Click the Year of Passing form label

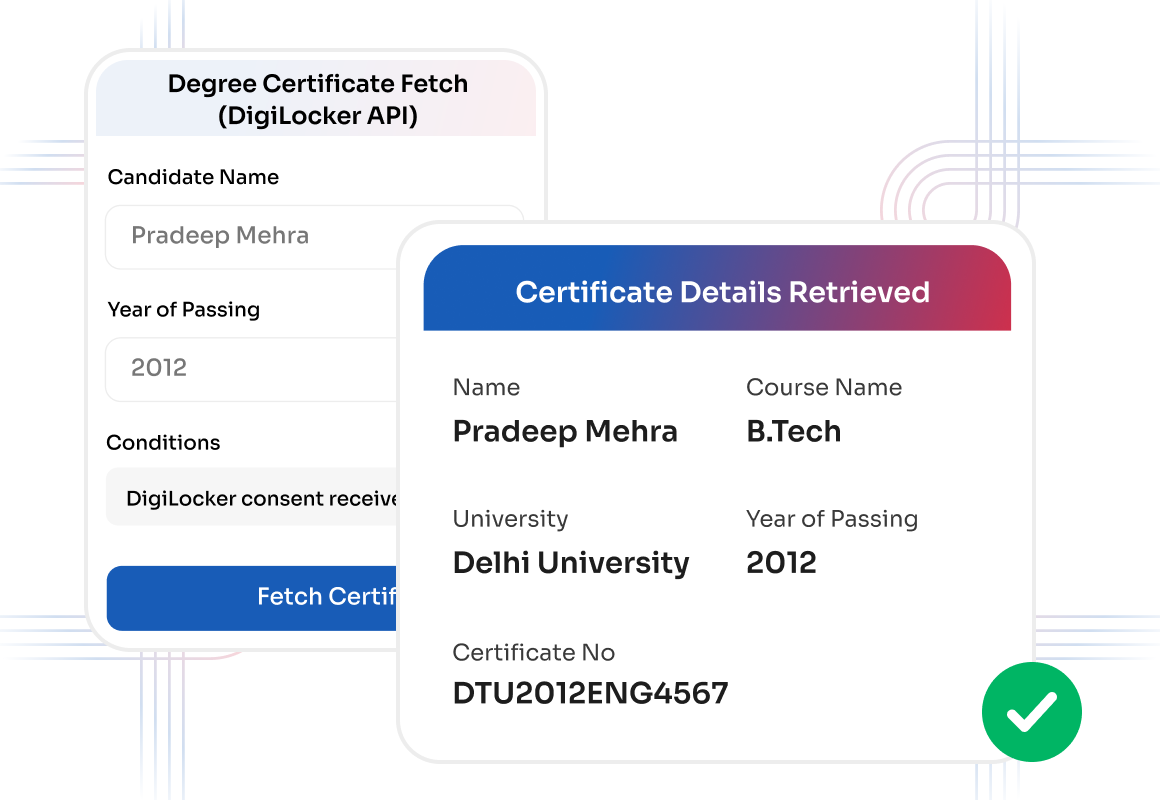coord(183,309)
